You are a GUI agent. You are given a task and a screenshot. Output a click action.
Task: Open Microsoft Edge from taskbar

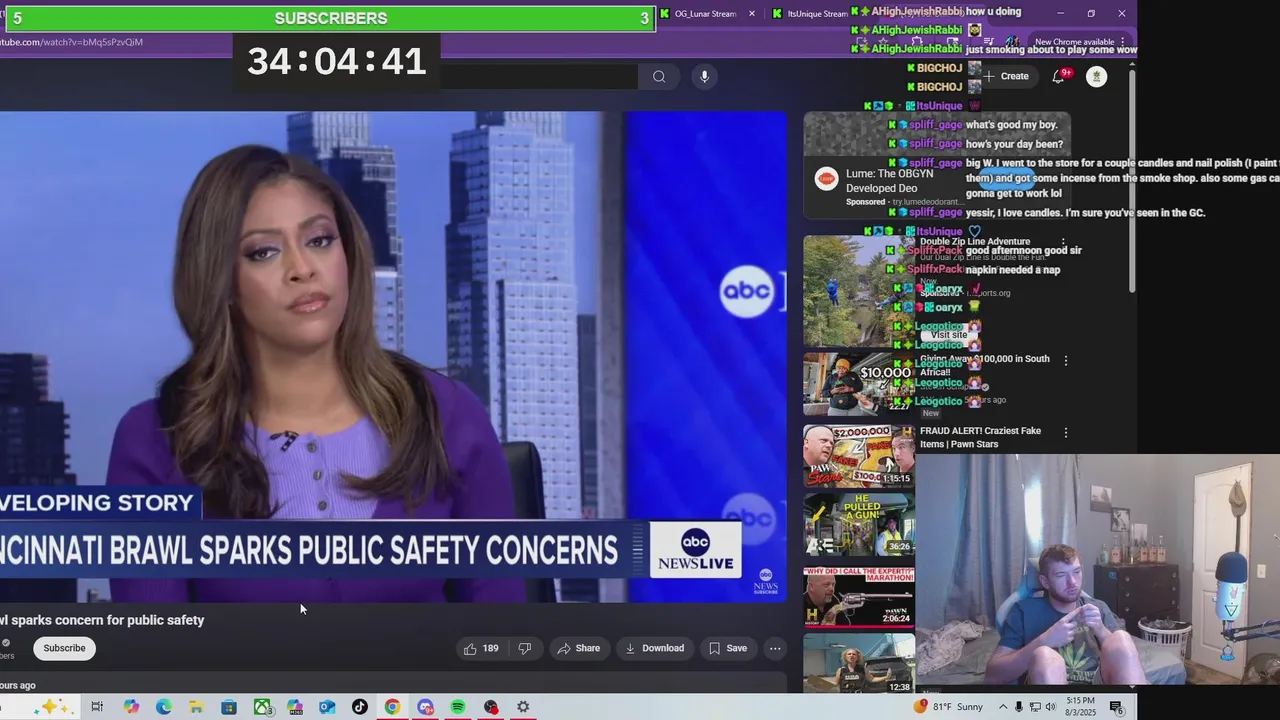(x=164, y=707)
